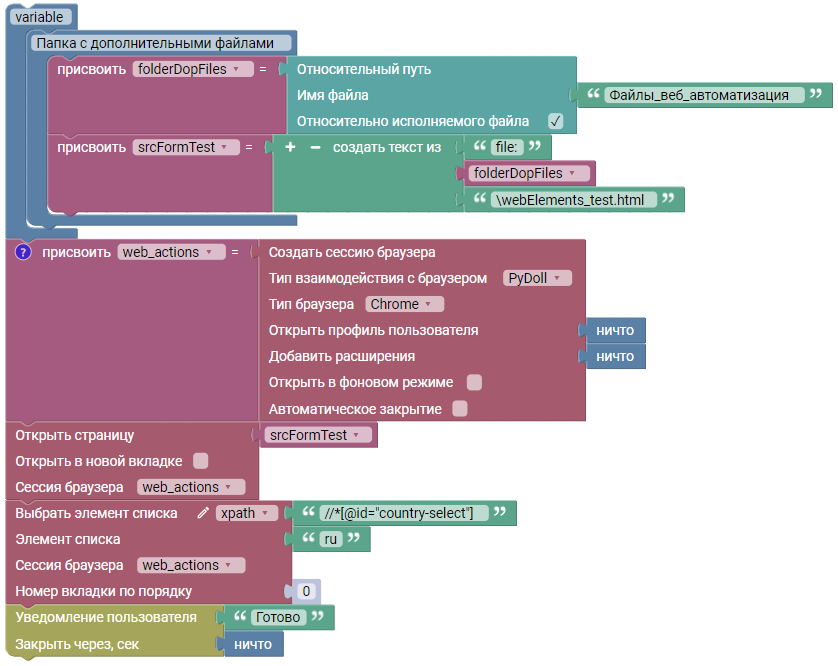The width and height of the screenshot is (838, 666).
Task: Open web_actions dropdown in the "присвоить" block
Action: coord(172,252)
